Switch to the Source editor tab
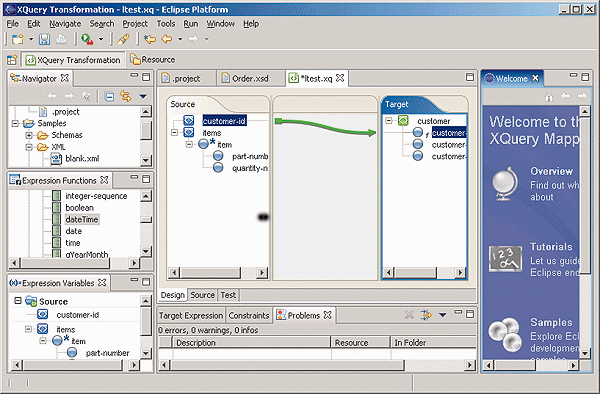Image resolution: width=600 pixels, height=394 pixels. point(202,295)
